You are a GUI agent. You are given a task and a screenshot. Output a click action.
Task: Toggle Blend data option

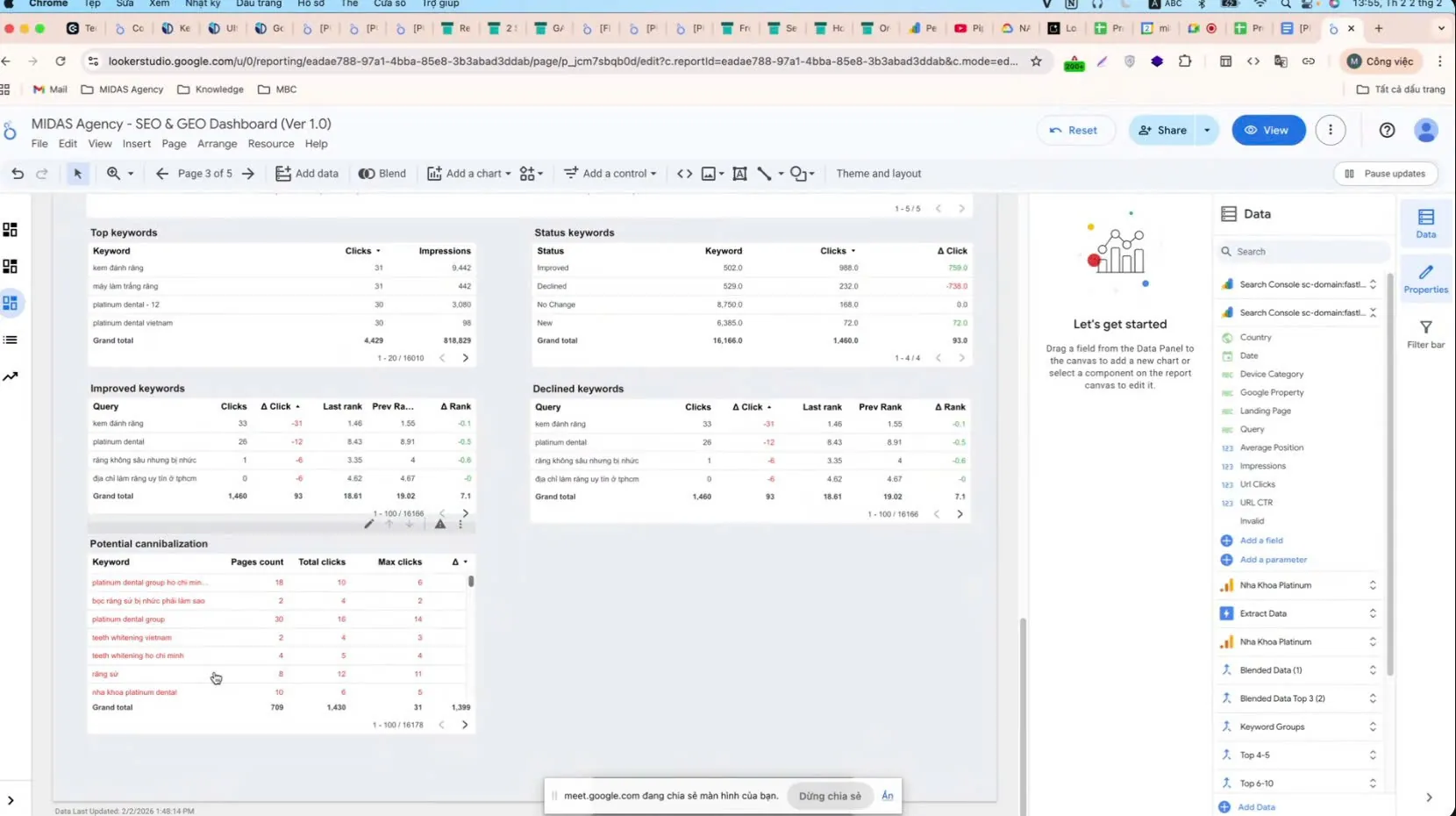point(382,174)
